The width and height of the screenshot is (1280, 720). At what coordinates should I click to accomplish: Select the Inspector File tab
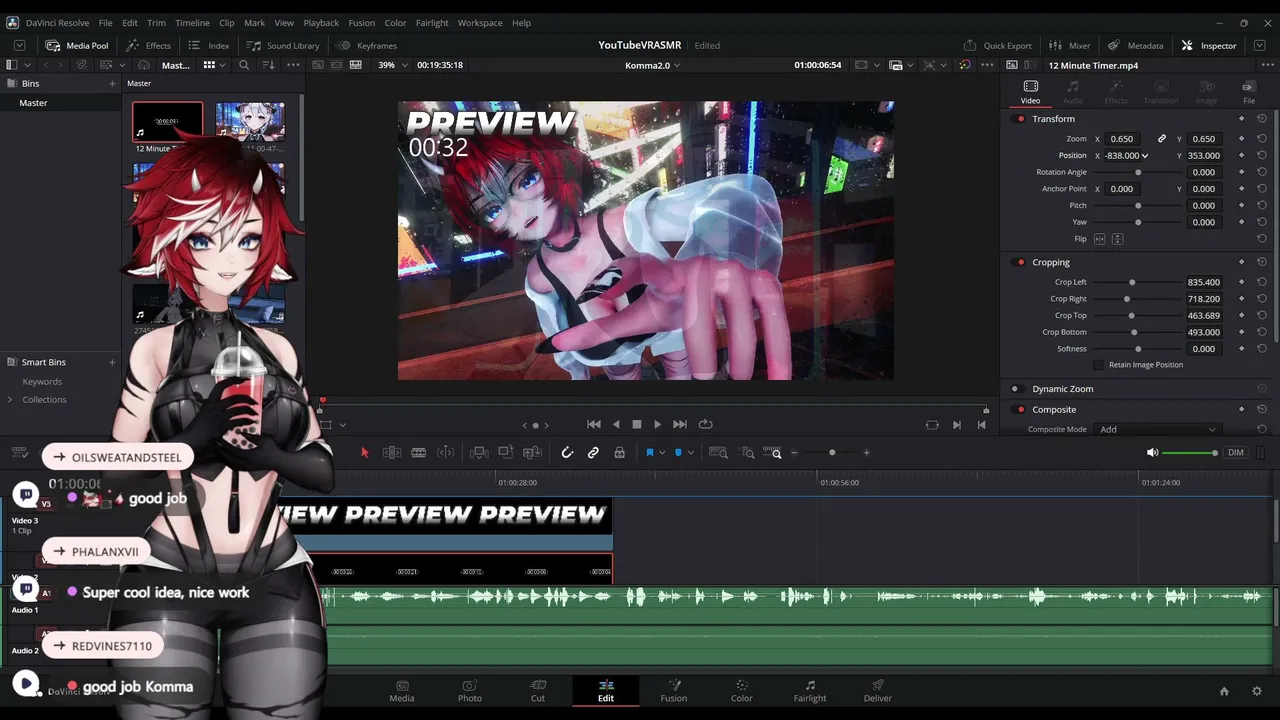(1249, 91)
